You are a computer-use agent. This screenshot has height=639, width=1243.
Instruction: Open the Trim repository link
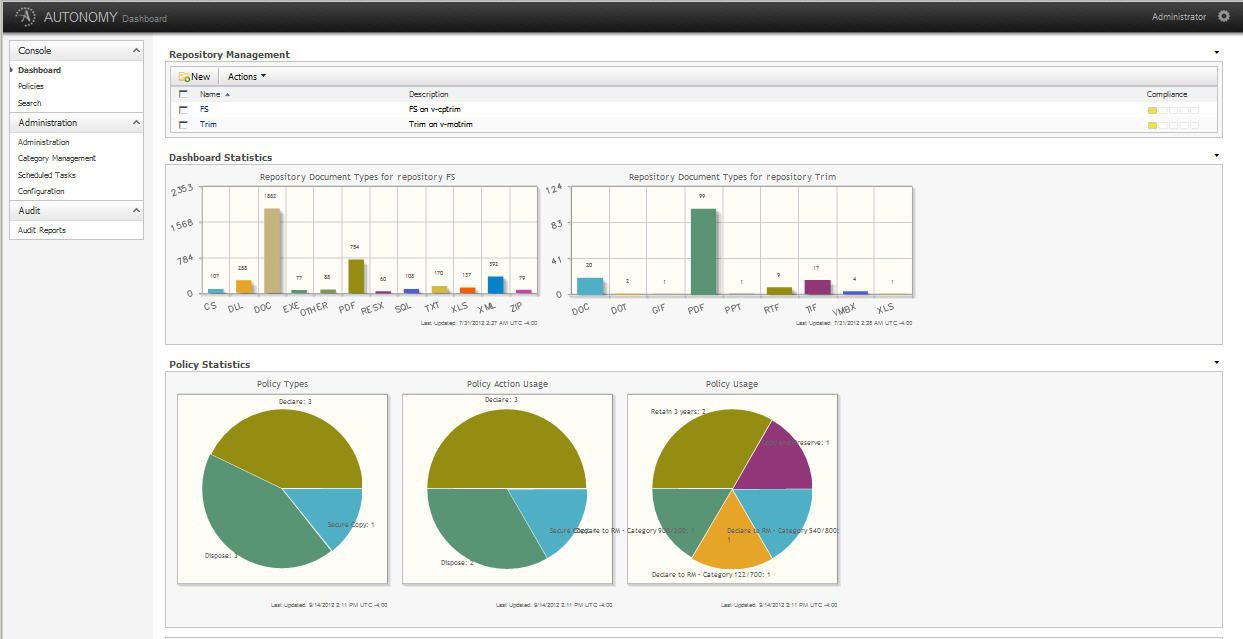(208, 125)
